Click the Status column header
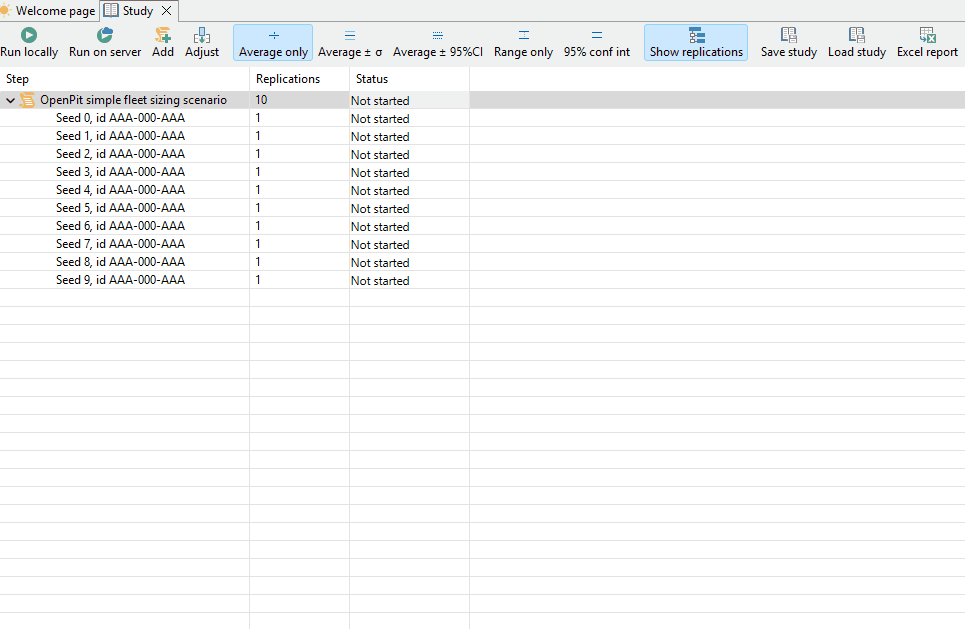 (409, 79)
